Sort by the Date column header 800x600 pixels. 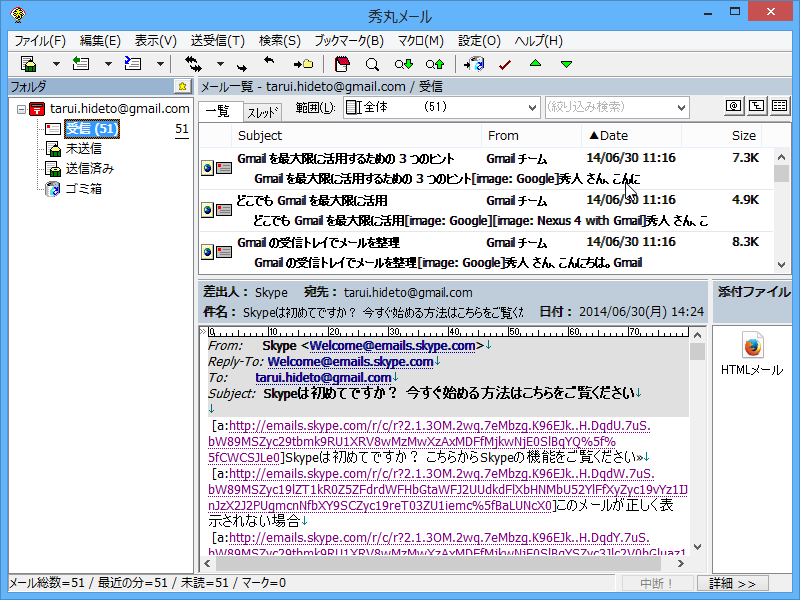pyautogui.click(x=631, y=136)
